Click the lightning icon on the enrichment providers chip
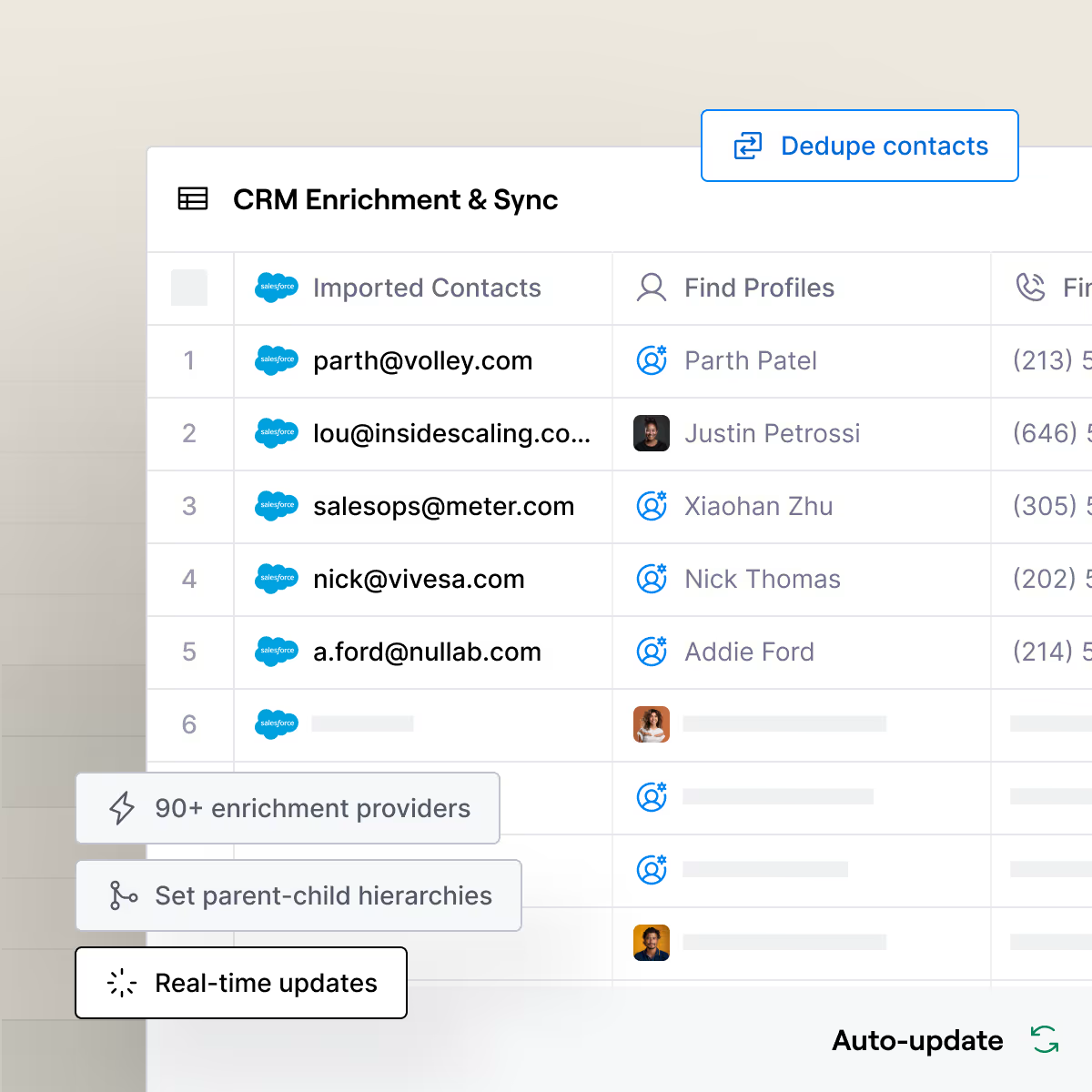This screenshot has height=1092, width=1092. click(121, 808)
